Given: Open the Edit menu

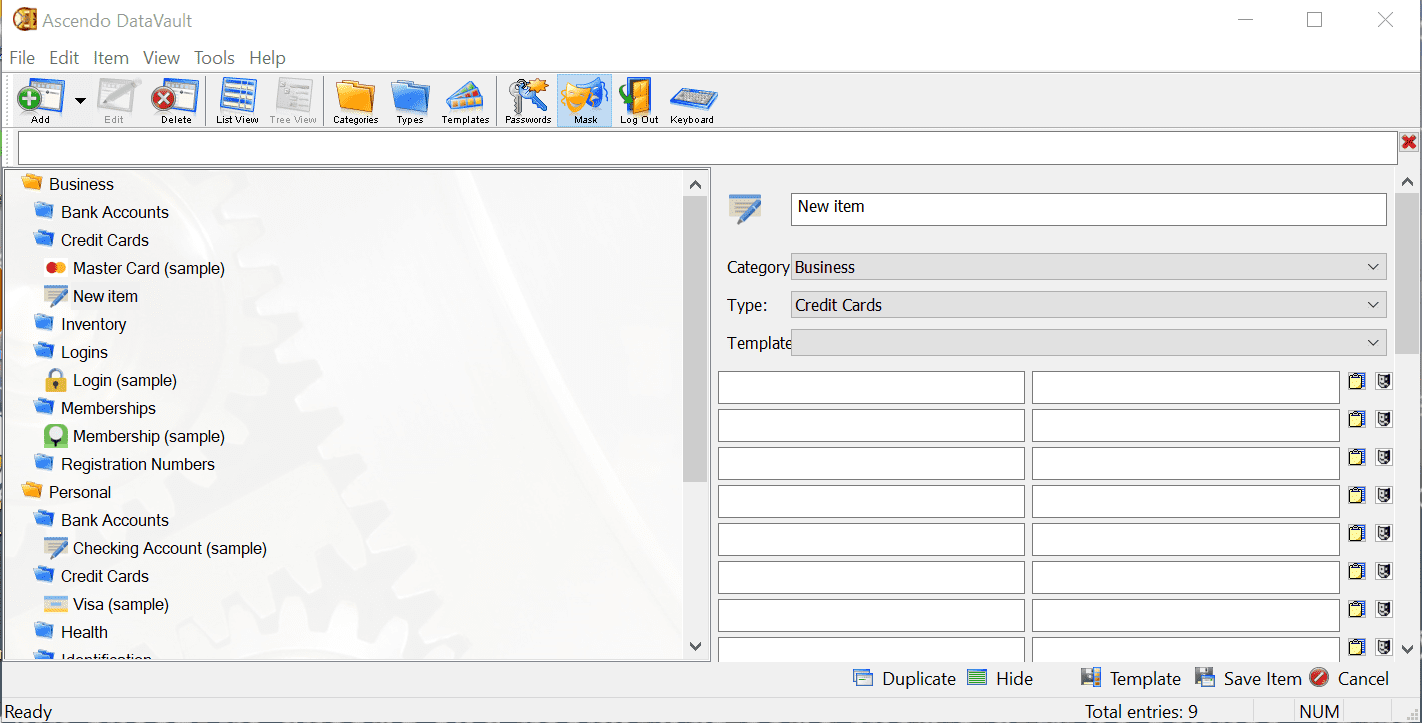Looking at the screenshot, I should [64, 58].
